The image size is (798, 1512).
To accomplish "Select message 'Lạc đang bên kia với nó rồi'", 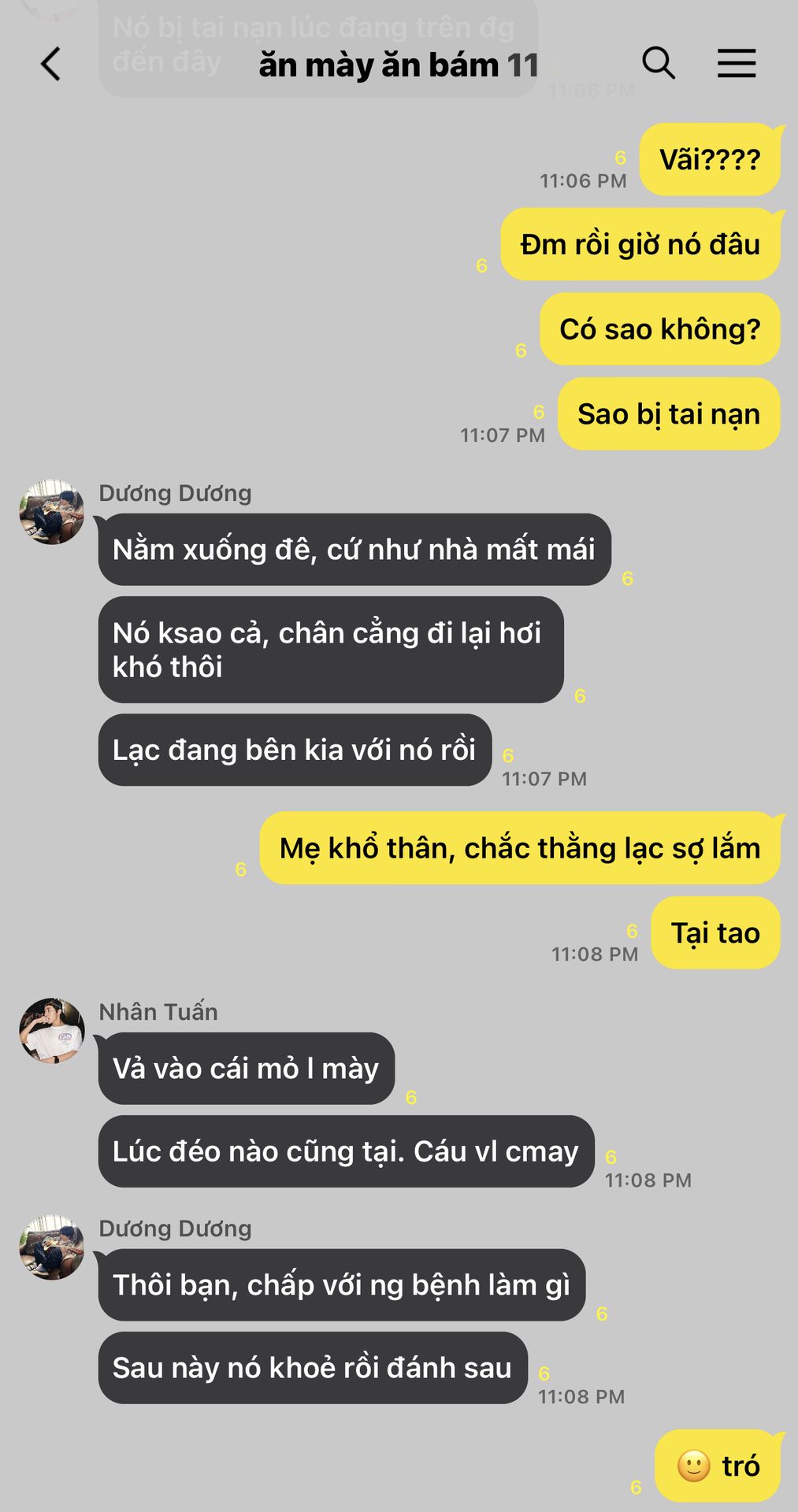I will [x=295, y=750].
